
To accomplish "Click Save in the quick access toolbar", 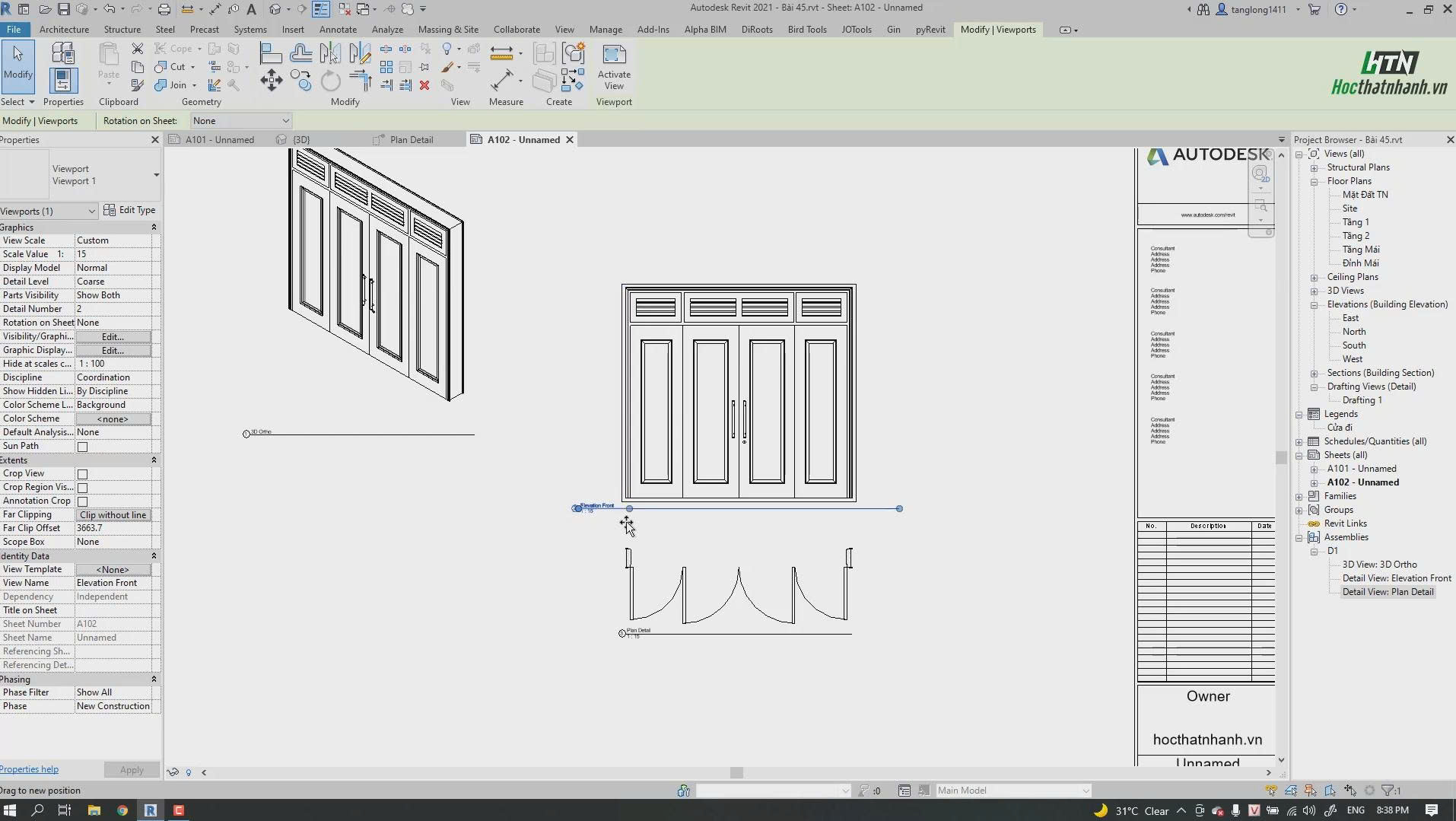I will [x=63, y=9].
